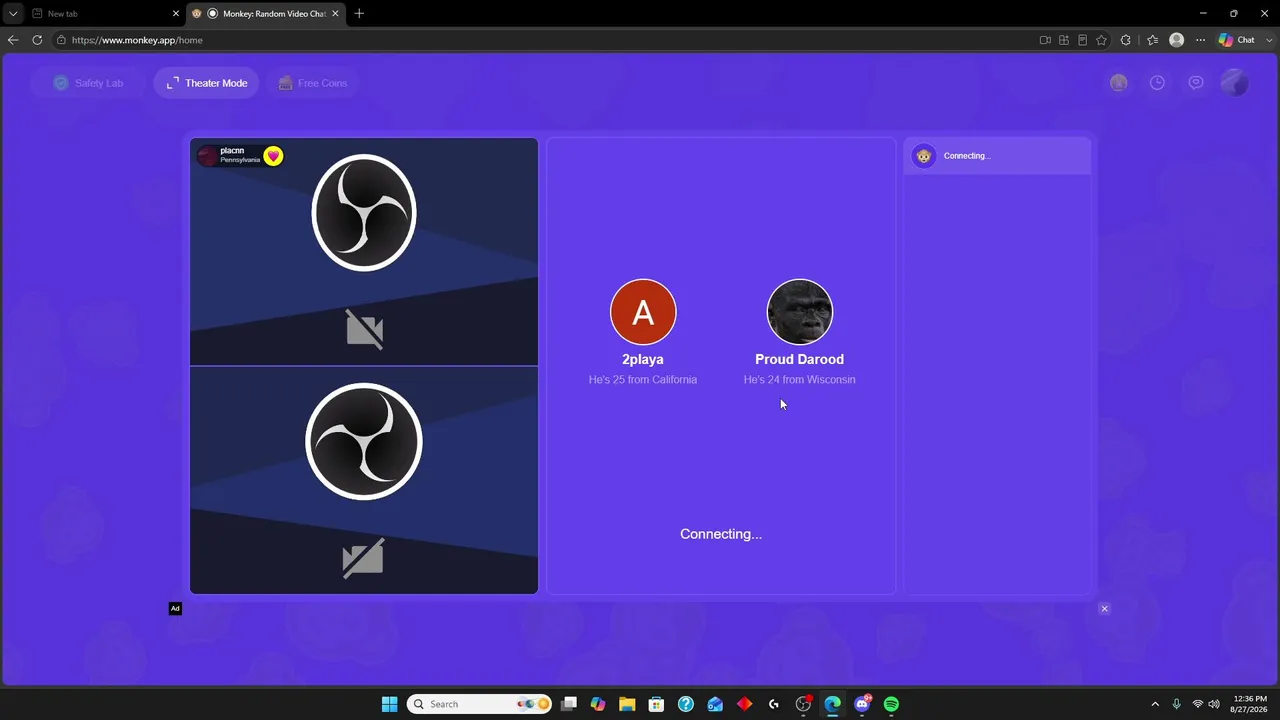Open a new browser tab
The width and height of the screenshot is (1280, 720).
[359, 14]
